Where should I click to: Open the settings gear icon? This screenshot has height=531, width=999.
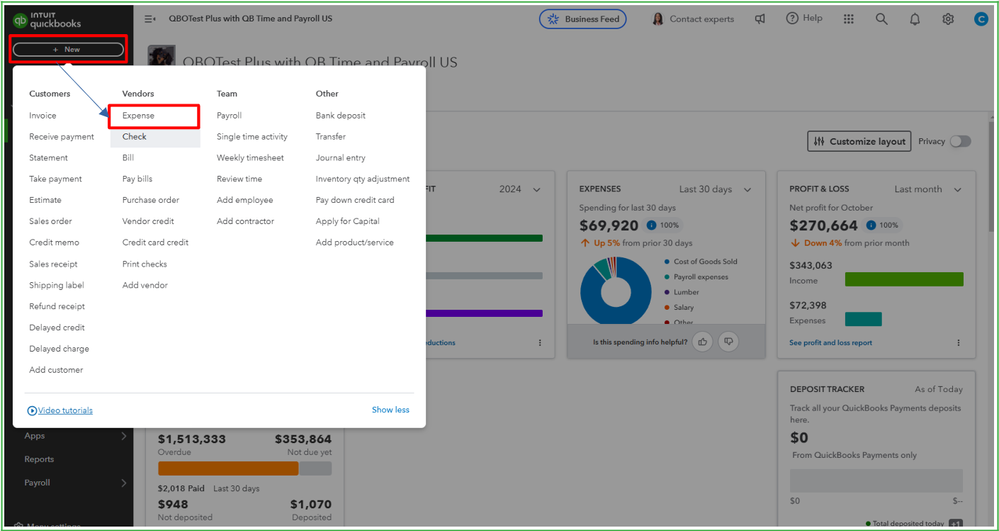click(948, 19)
